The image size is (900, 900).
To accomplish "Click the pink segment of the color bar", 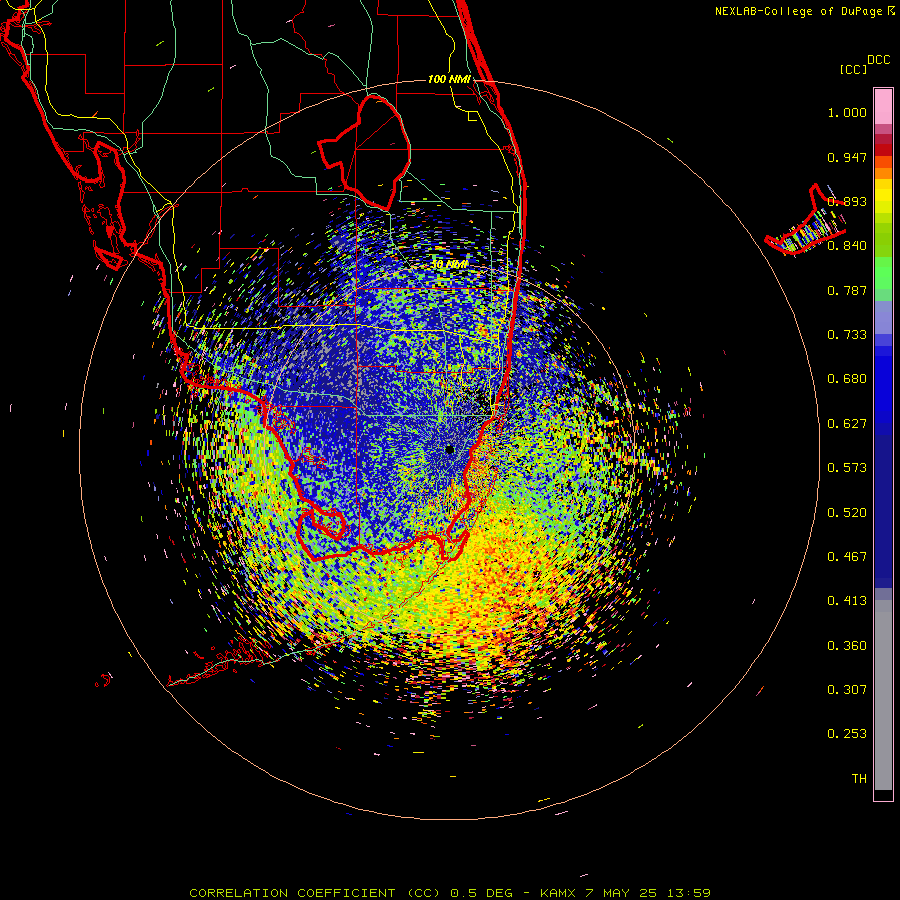I will tap(883, 107).
